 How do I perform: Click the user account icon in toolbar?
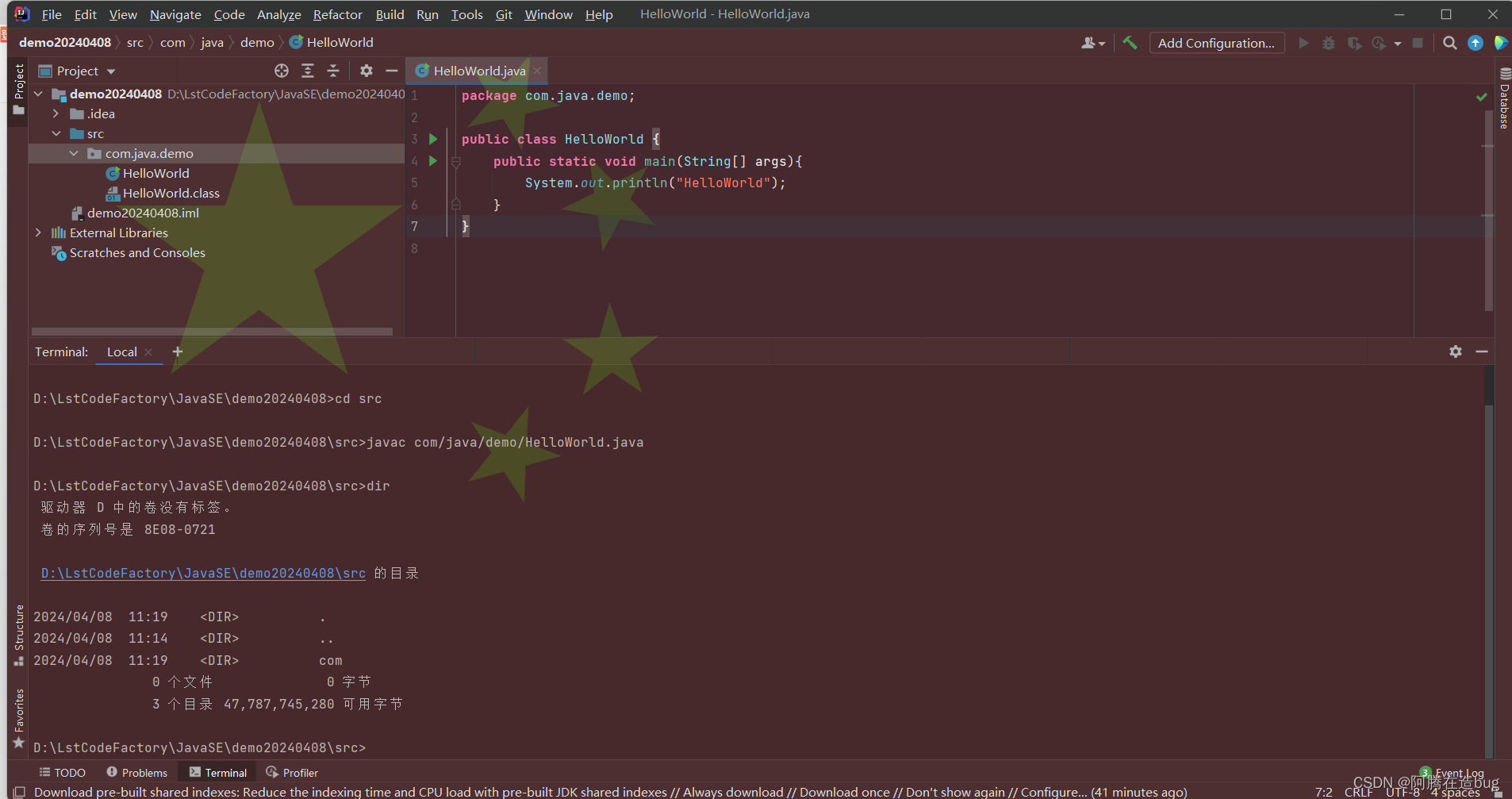click(1092, 43)
